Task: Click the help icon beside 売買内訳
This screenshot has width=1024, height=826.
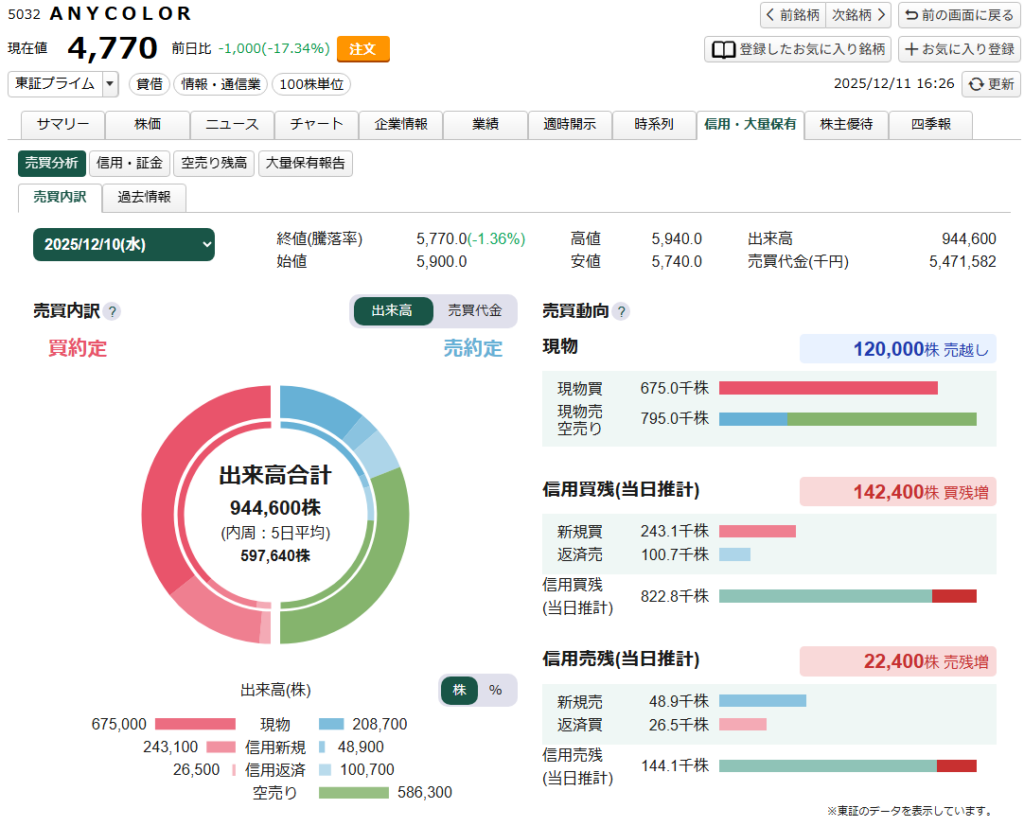Action: (112, 312)
